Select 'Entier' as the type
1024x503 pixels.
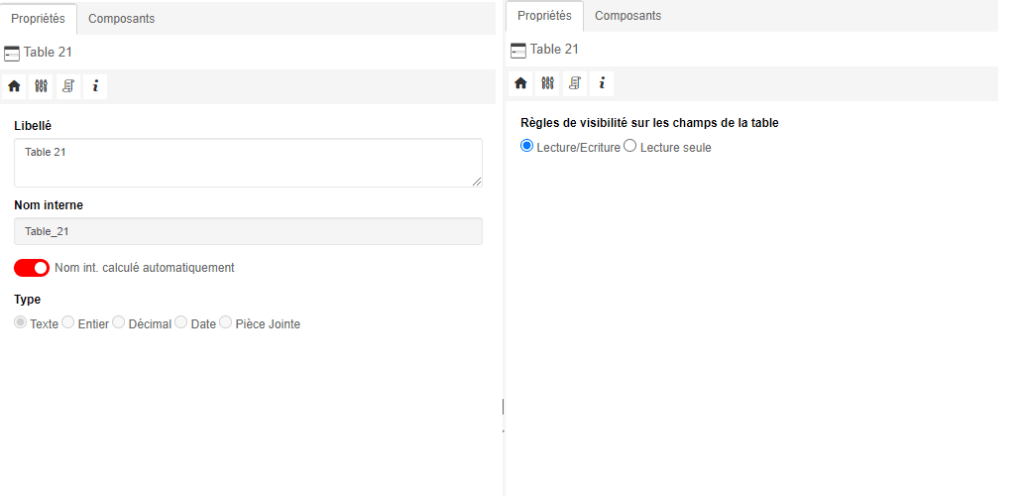(x=68, y=323)
